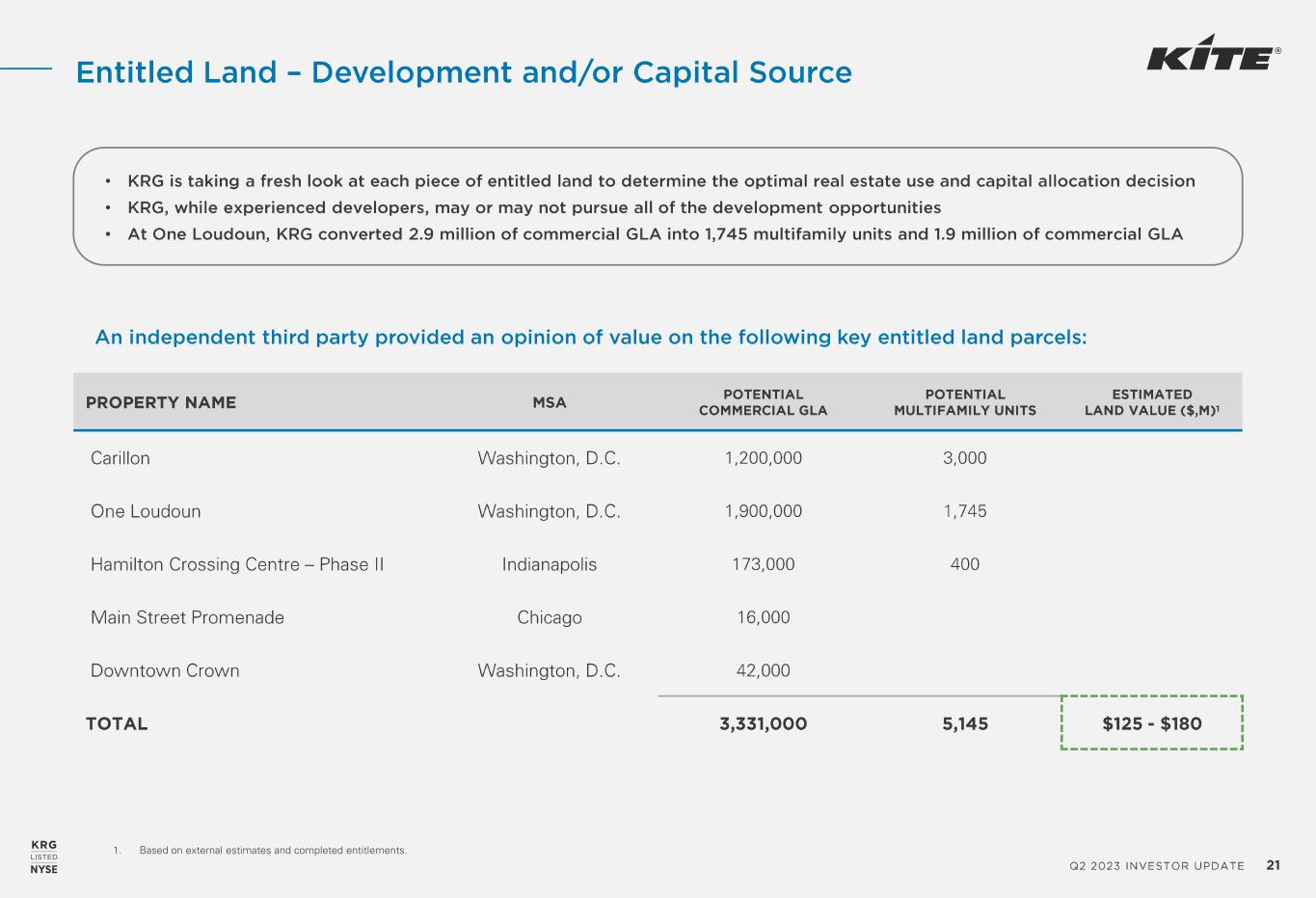Select the Potential Commercial GLA header

click(x=763, y=402)
